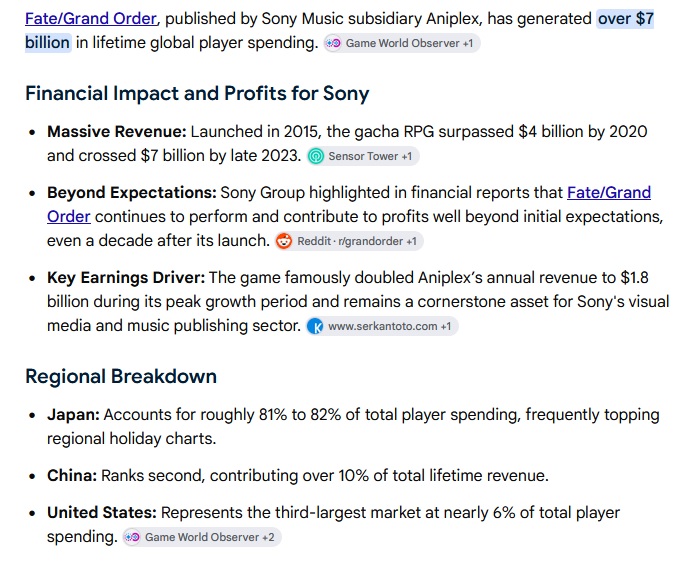Expand the 'Sensor Tower +1' source chip

(363, 156)
